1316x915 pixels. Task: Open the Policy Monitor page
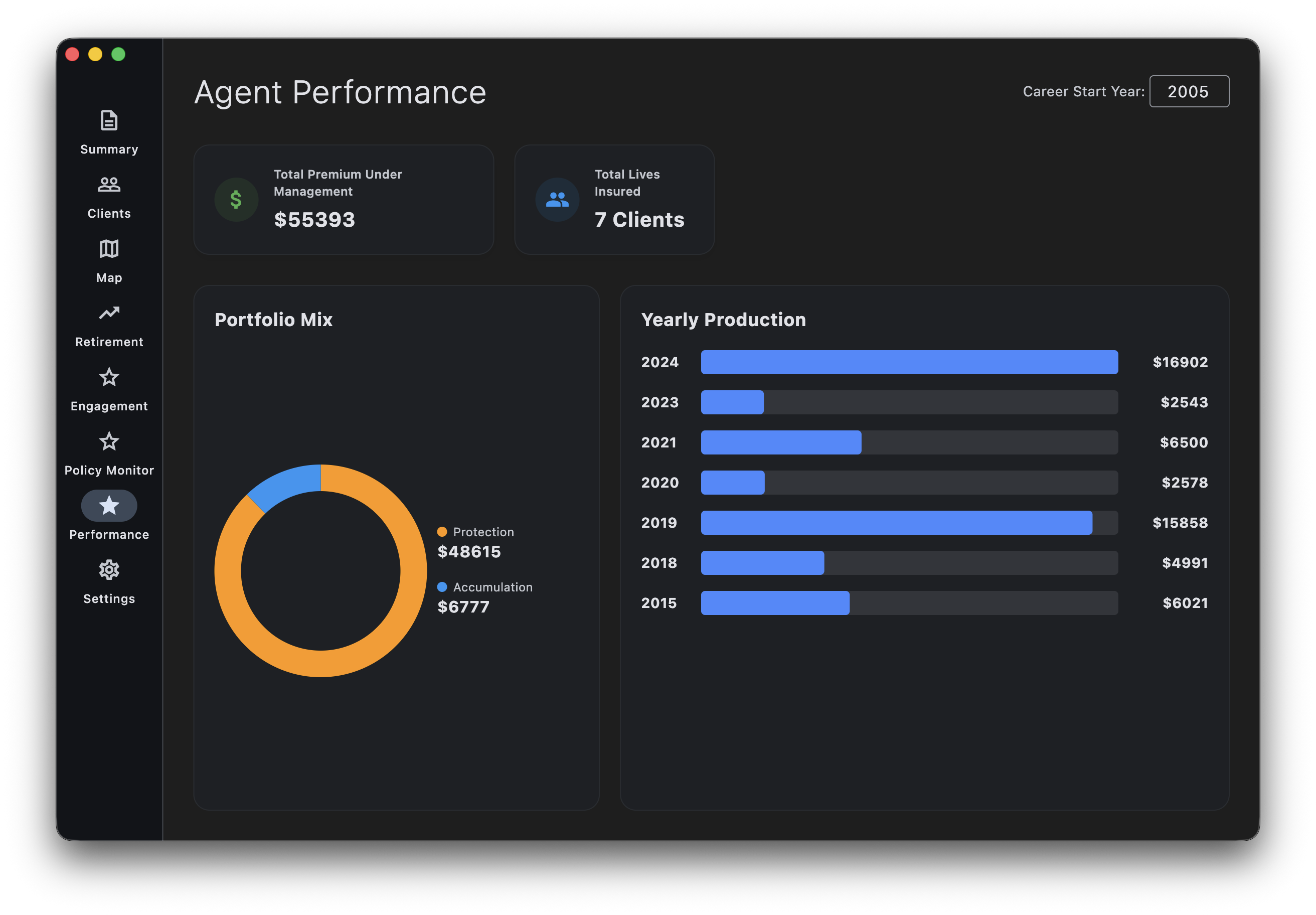point(109,454)
